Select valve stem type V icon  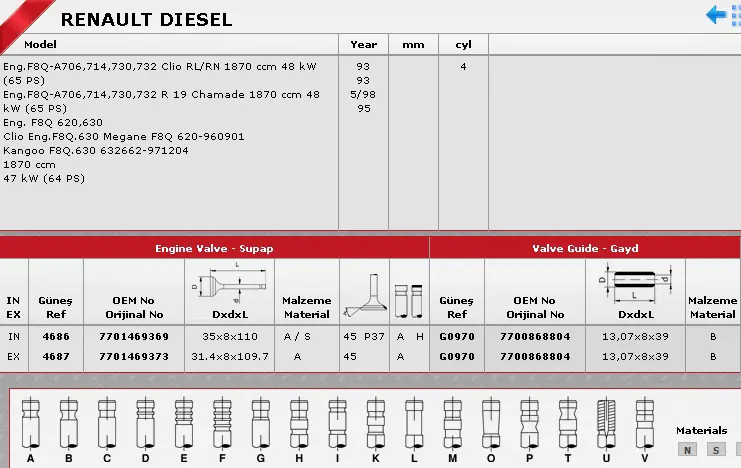[x=643, y=425]
